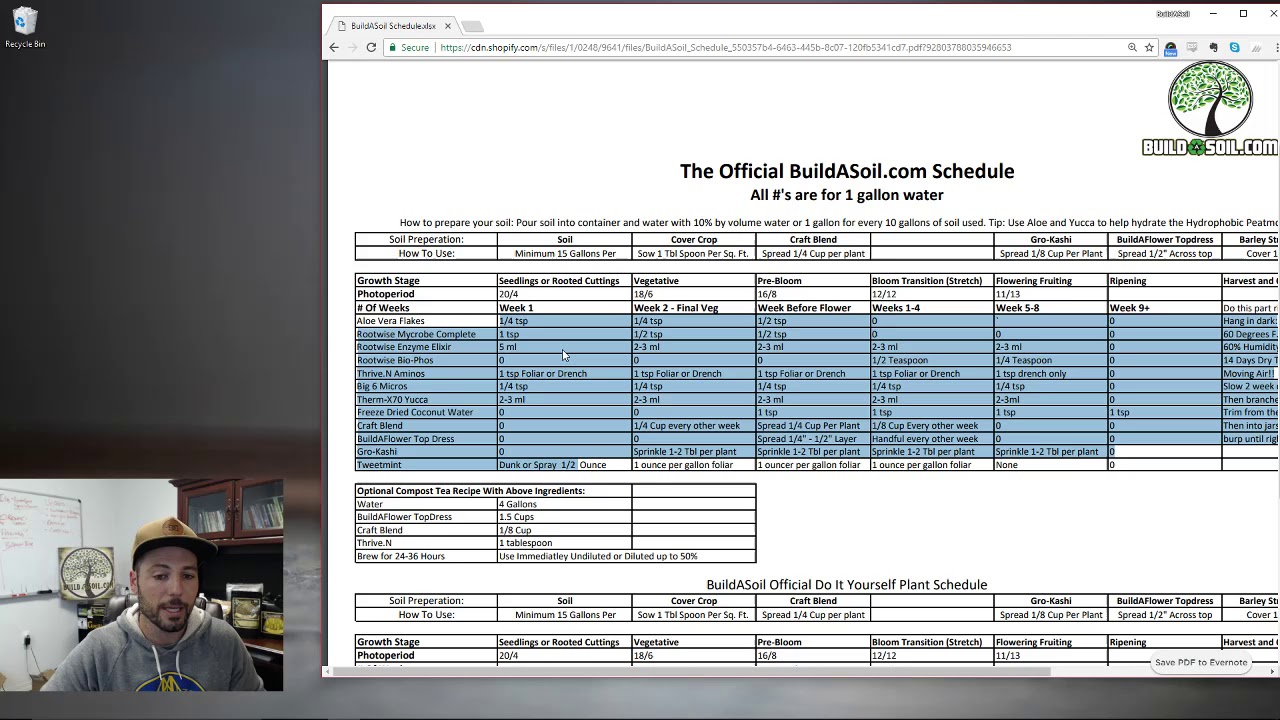
Task: Click Save PDF to Evernote button
Action: 1201,662
